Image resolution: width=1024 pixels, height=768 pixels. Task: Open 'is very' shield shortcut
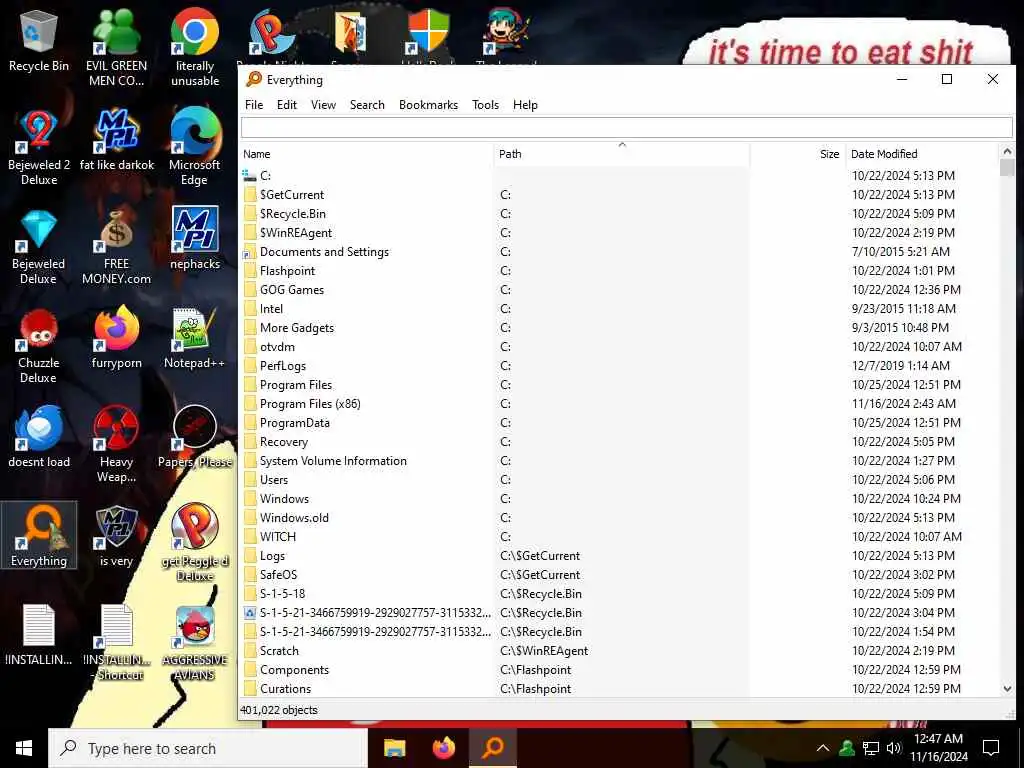pos(116,536)
